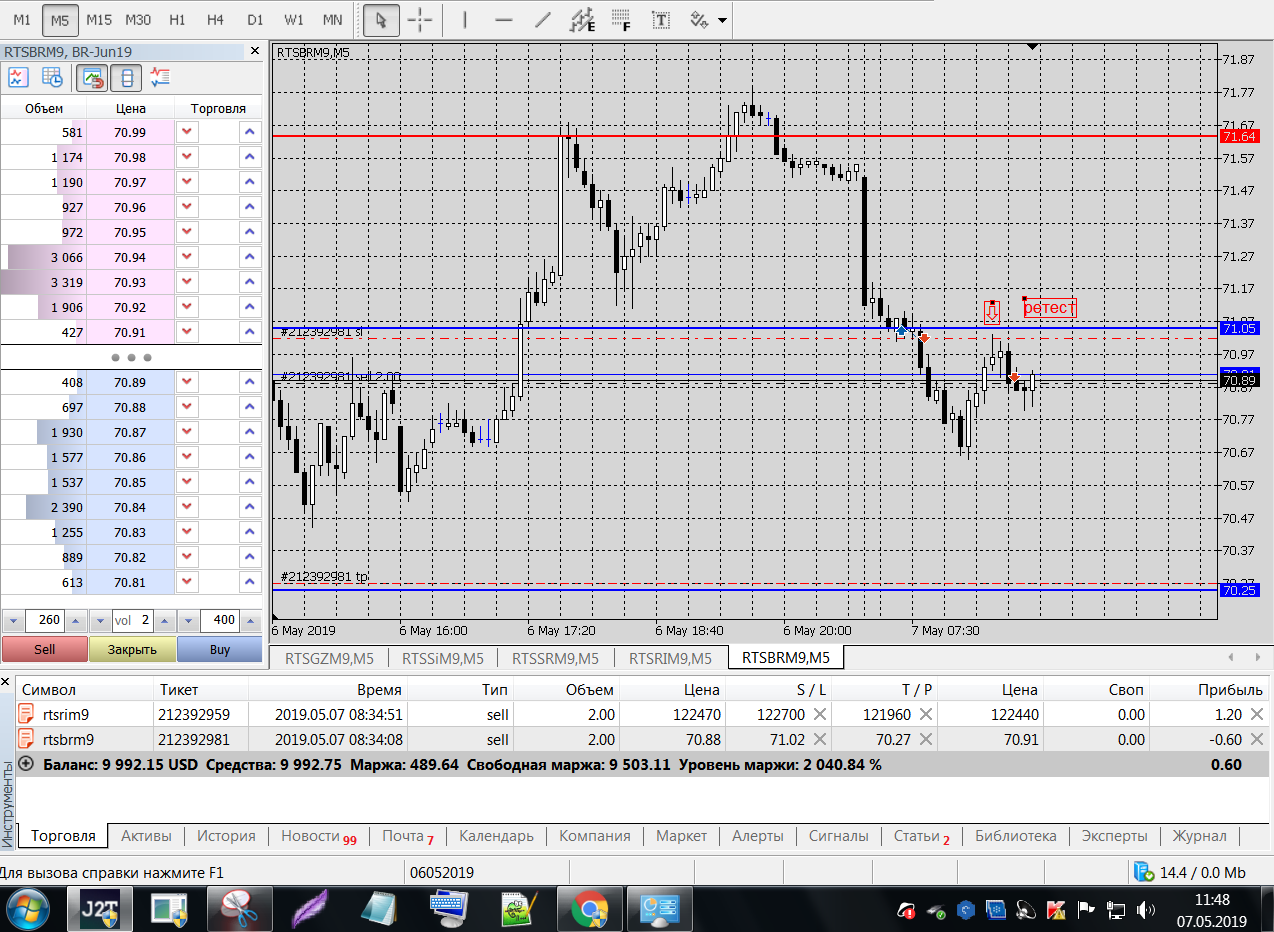Open the Календарь tab
This screenshot has height=932, width=1274.
click(x=496, y=836)
